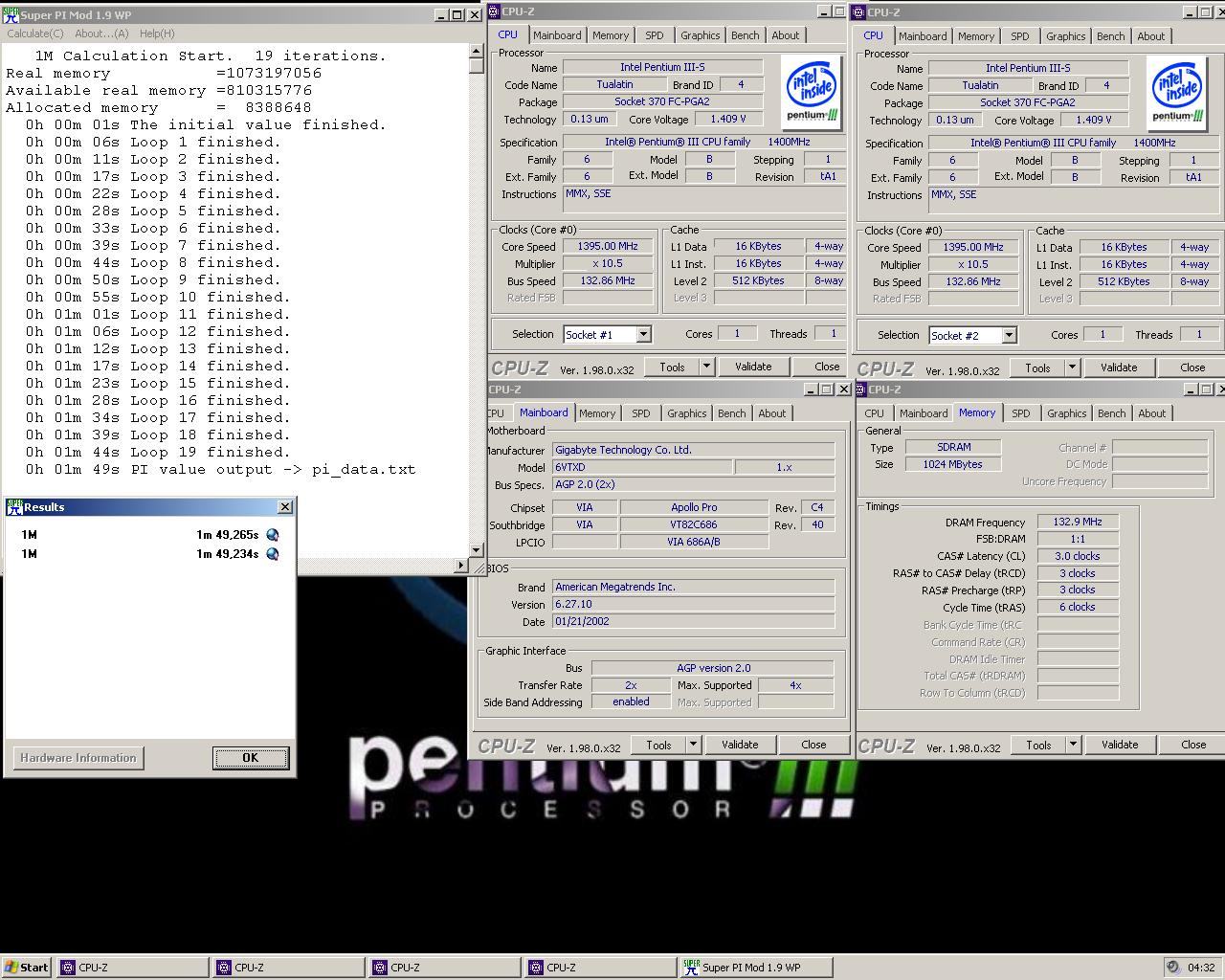Click CPU-Z title icon in Memory window
The height and width of the screenshot is (980, 1225).
[862, 390]
